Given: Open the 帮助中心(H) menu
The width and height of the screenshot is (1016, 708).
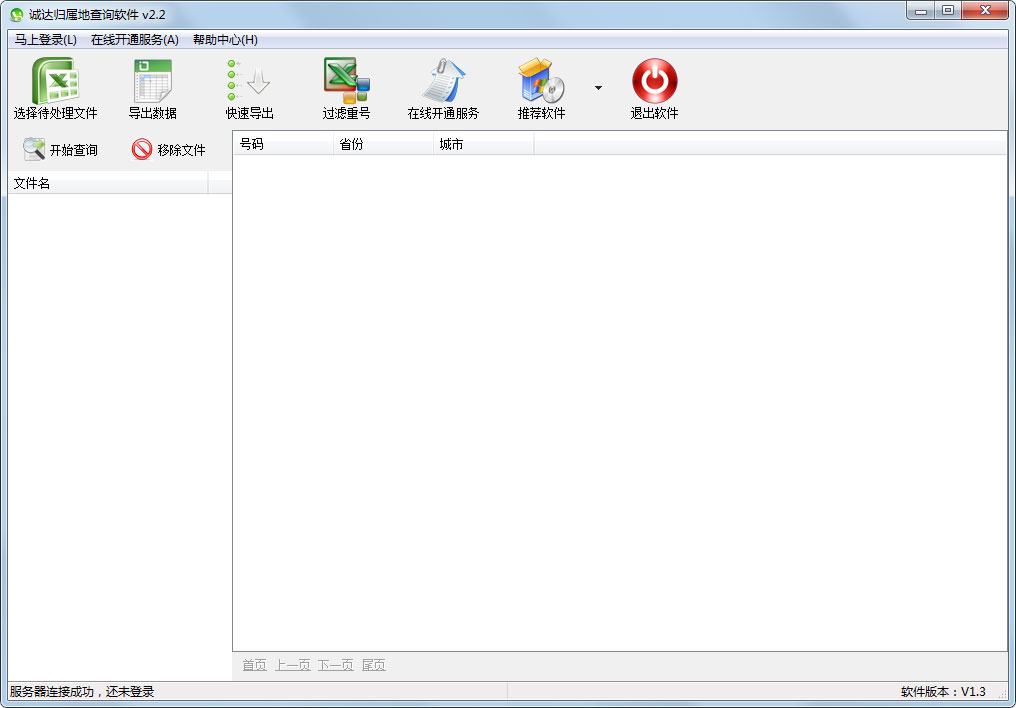Looking at the screenshot, I should pos(225,40).
